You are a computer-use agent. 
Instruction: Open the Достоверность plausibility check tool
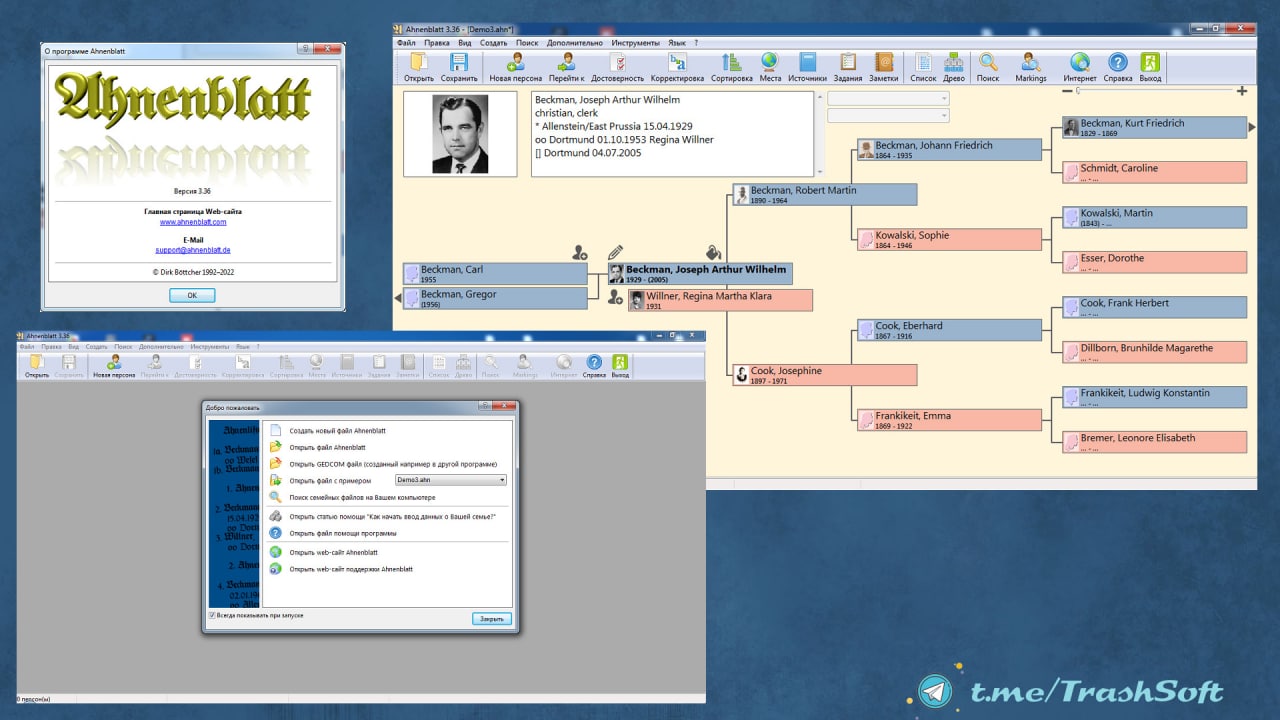pos(617,67)
